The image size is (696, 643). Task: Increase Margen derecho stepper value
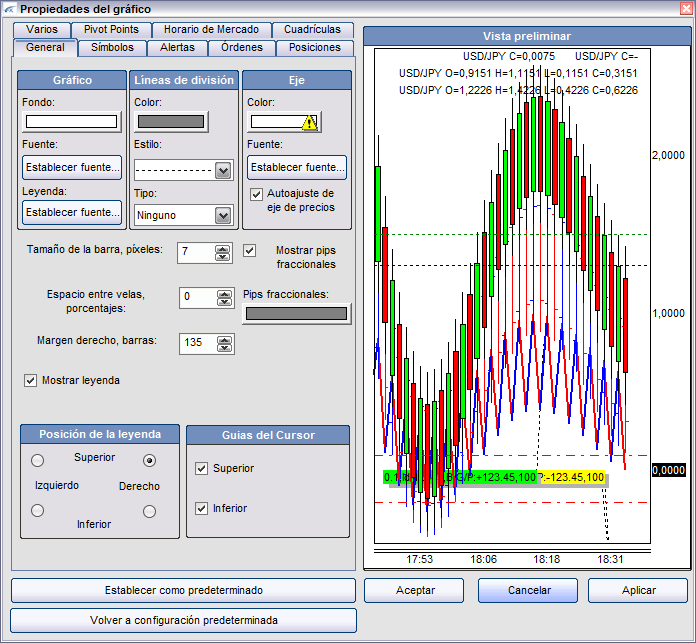(225, 338)
